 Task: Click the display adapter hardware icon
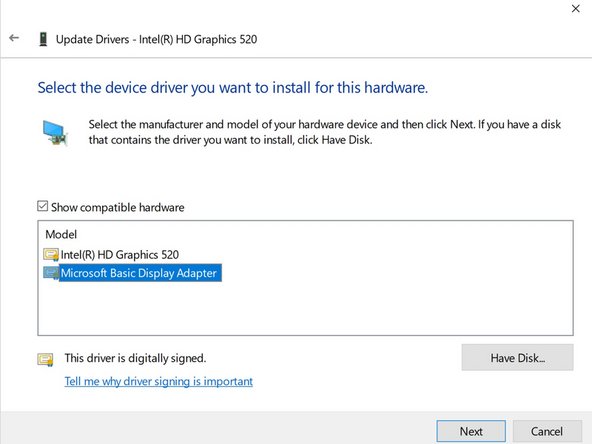point(55,133)
